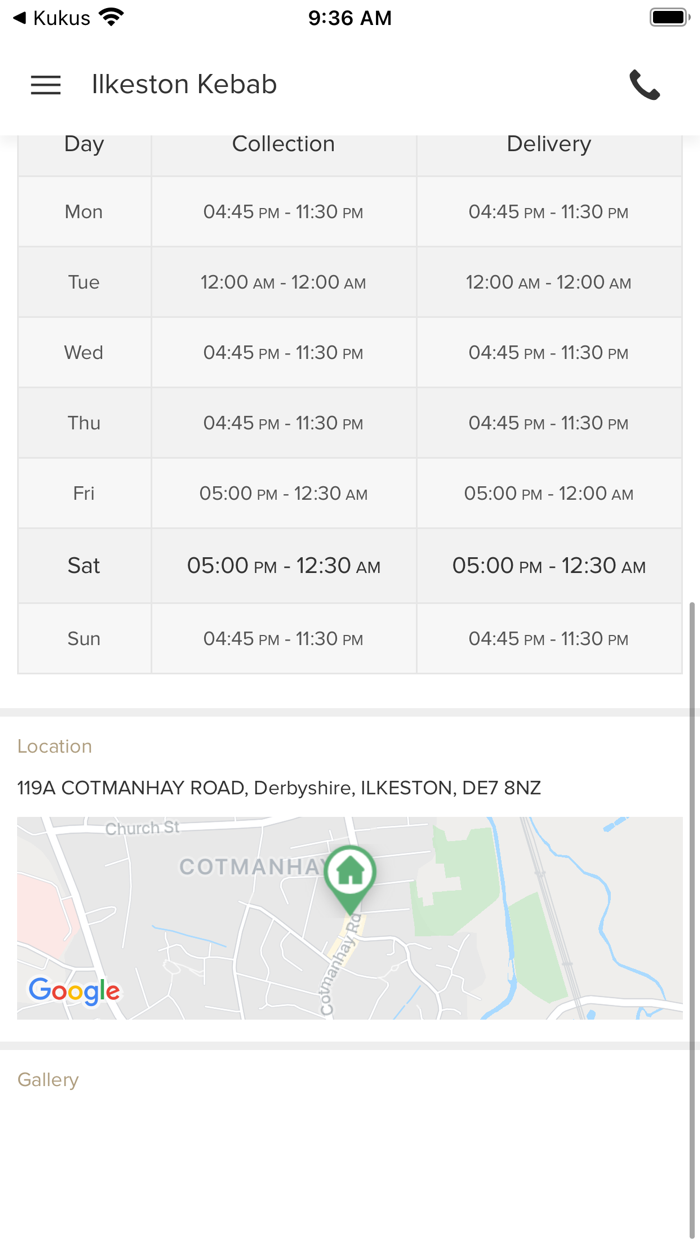This screenshot has height=1244, width=700.
Task: Select the Delivery column header
Action: tap(548, 144)
